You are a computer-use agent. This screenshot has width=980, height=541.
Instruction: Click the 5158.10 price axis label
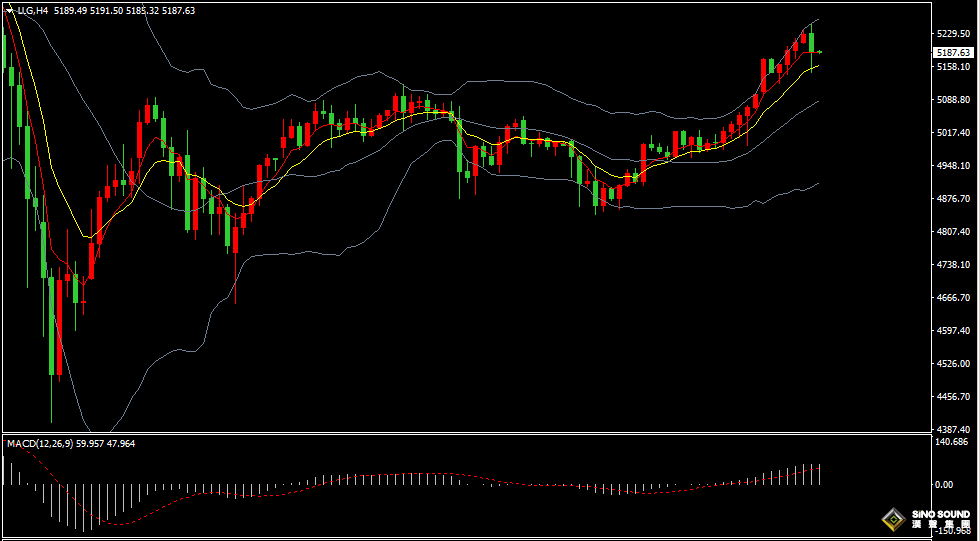[951, 66]
